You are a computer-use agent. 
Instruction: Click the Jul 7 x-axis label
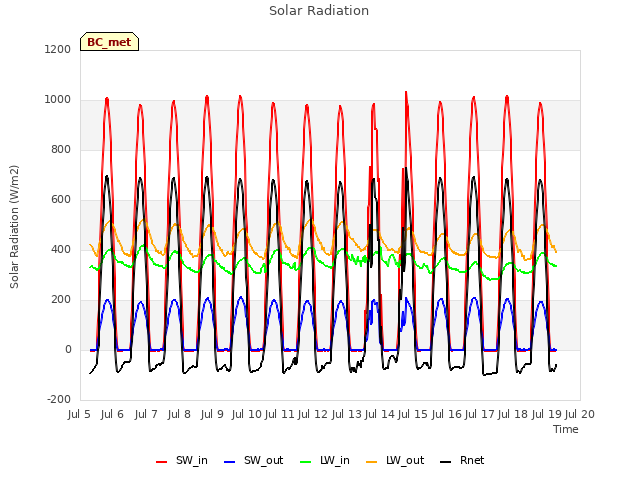(x=146, y=414)
